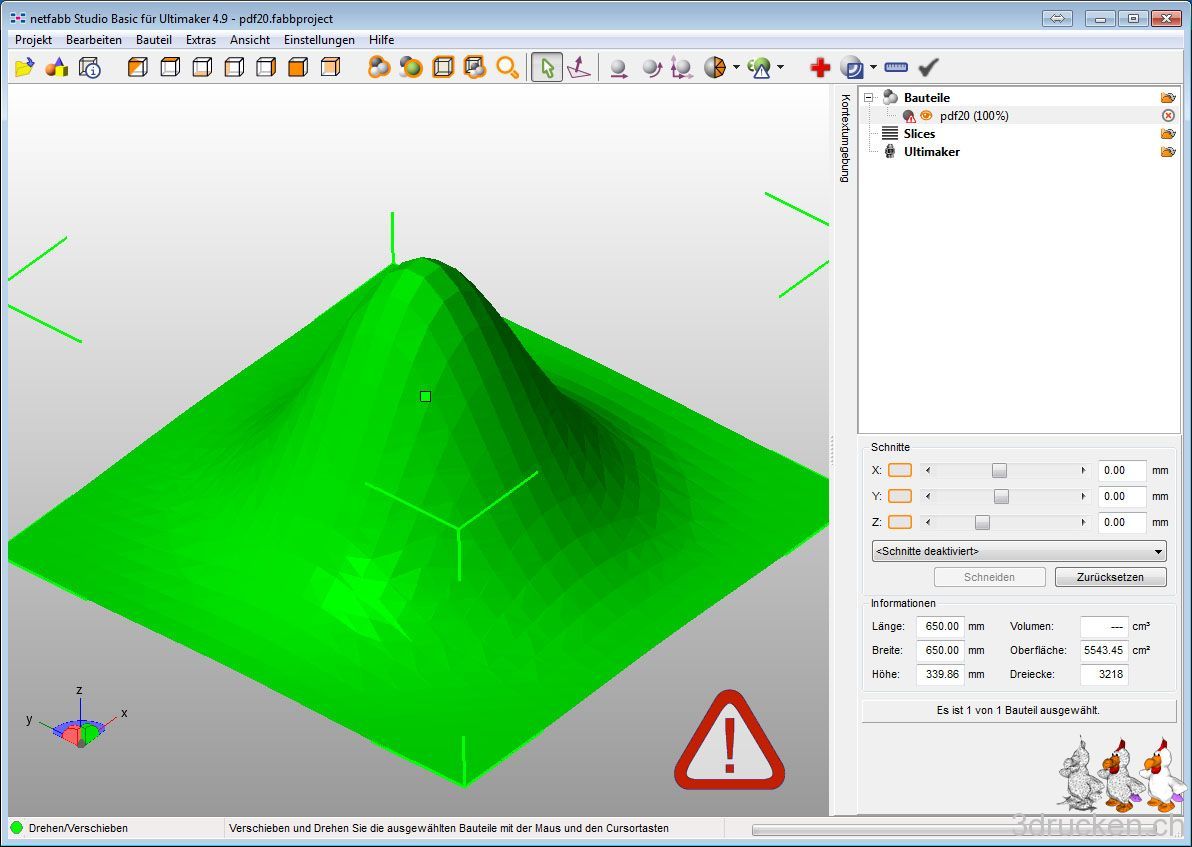Click the add part primitives icon
Image resolution: width=1192 pixels, height=847 pixels.
[57, 68]
